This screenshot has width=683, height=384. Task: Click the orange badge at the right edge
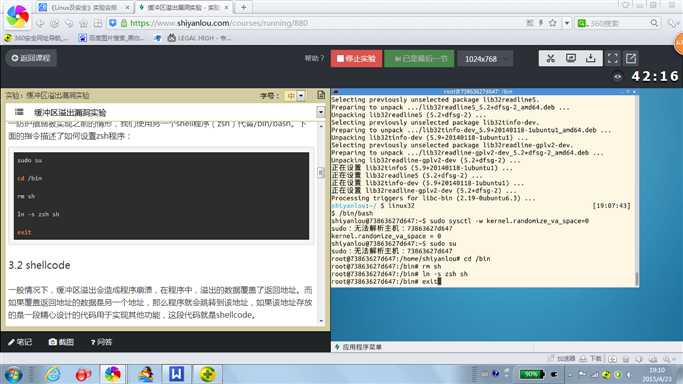pos(679,44)
